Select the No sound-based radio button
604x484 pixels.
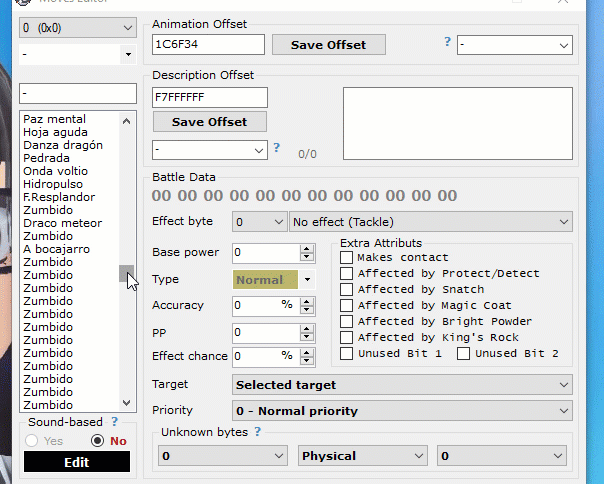(x=97, y=441)
